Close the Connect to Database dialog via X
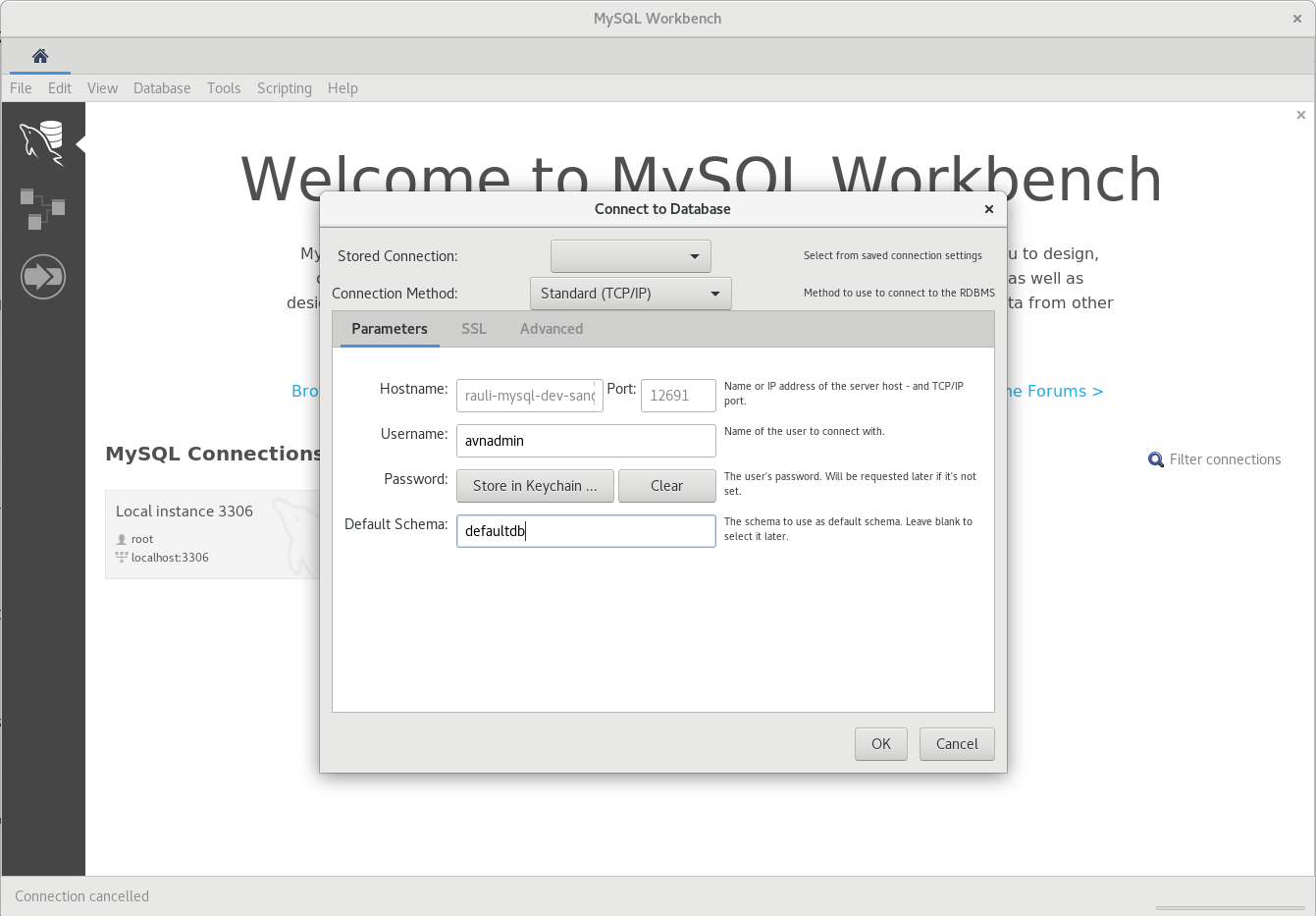1316x916 pixels. coord(988,209)
